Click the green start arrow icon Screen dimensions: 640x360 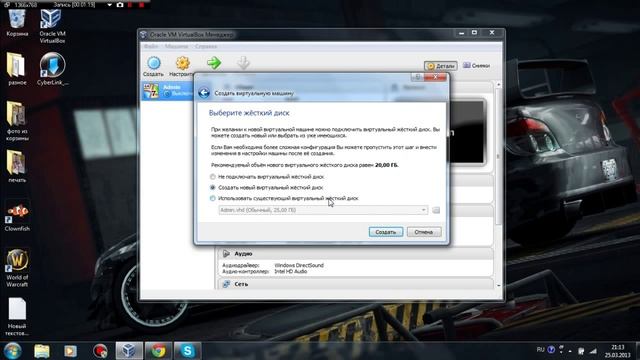213,63
